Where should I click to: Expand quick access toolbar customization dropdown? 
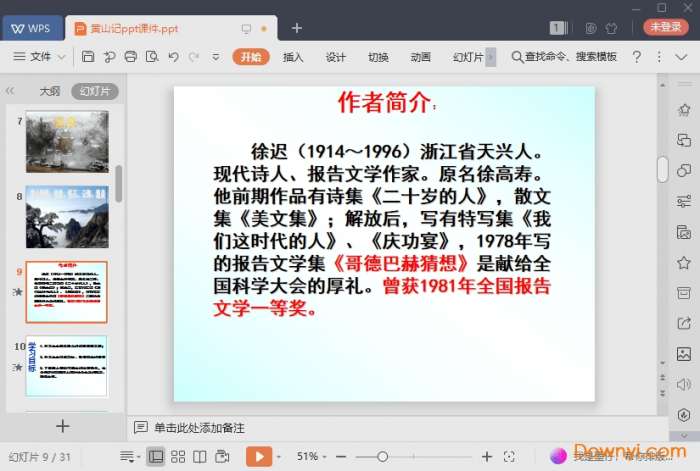click(x=216, y=57)
